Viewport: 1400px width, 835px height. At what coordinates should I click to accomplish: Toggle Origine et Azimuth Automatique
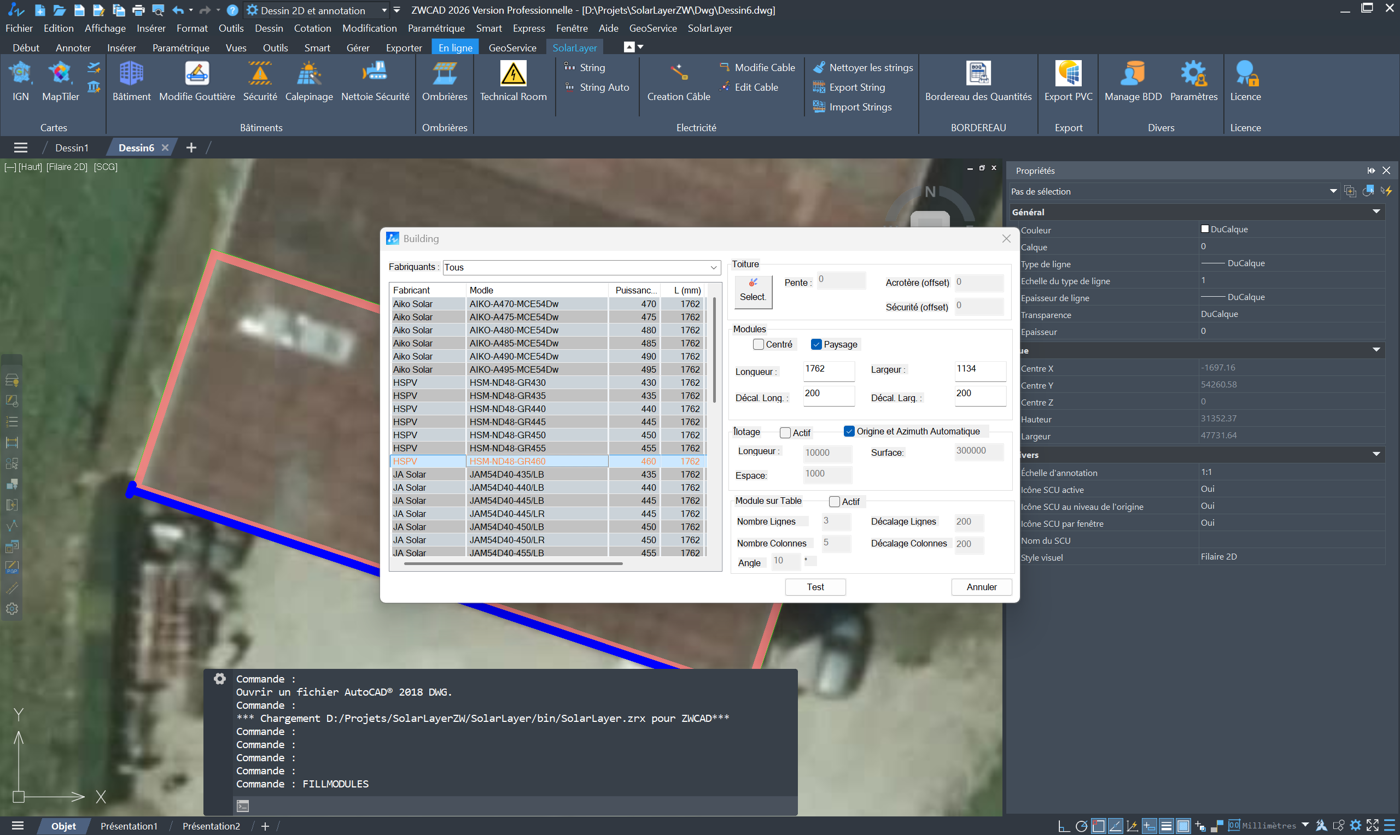point(849,431)
